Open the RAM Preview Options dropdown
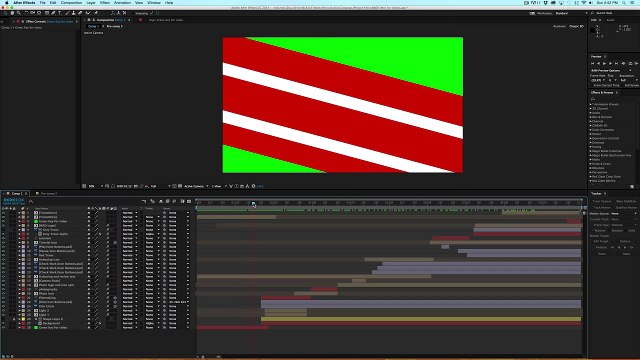 tap(611, 71)
